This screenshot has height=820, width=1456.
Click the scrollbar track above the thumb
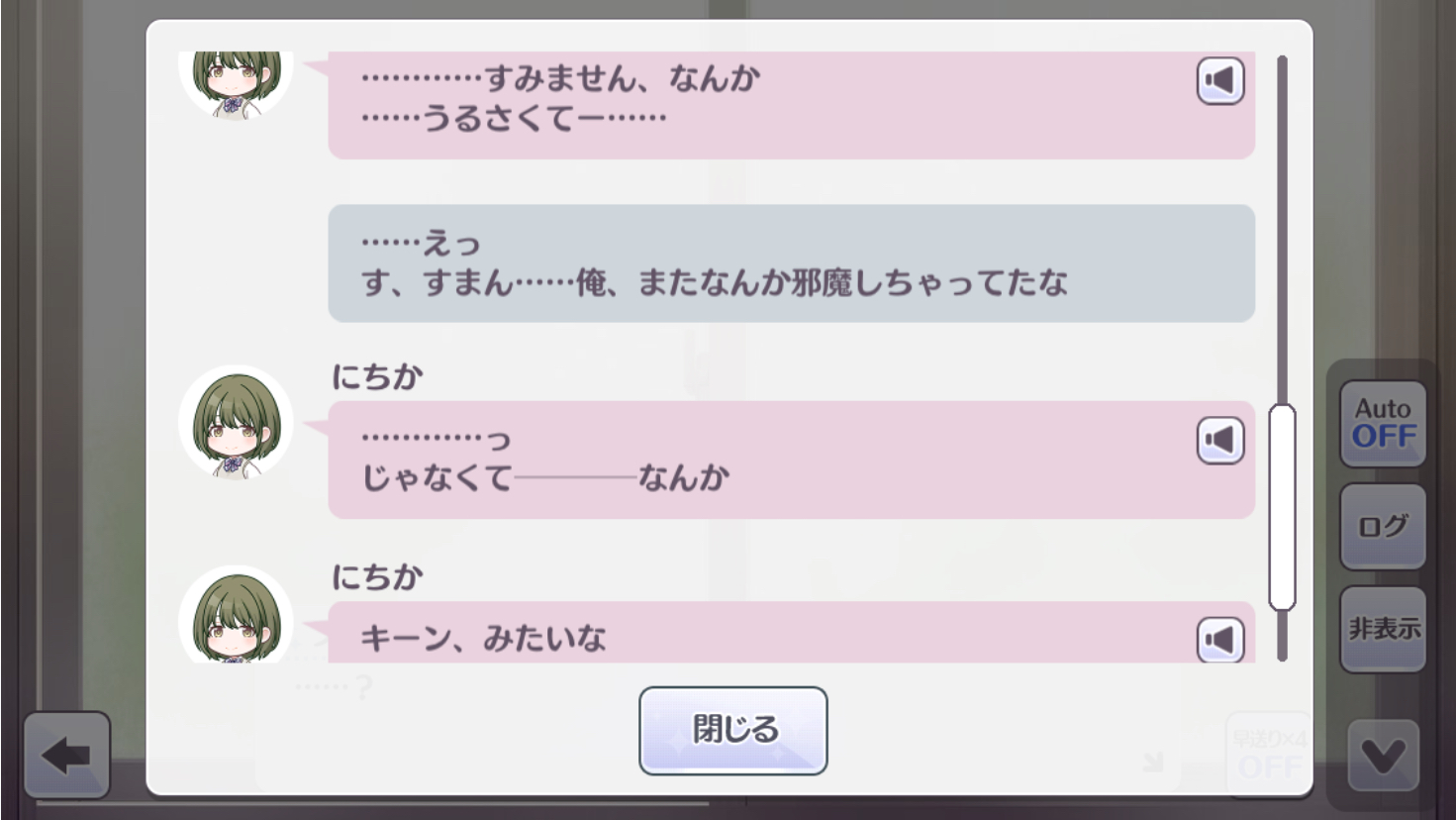1283,230
